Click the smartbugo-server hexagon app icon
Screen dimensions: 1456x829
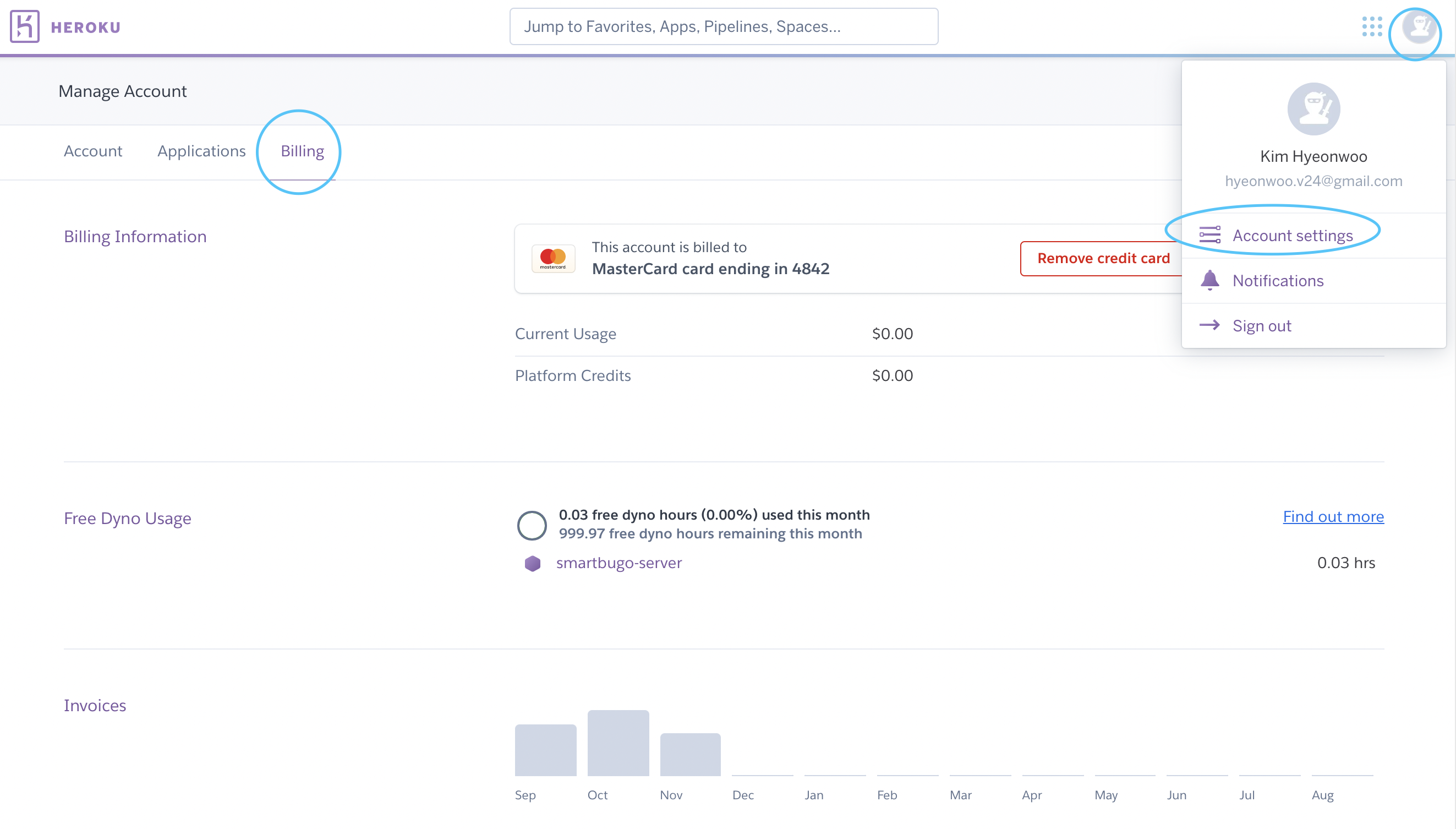[x=532, y=563]
